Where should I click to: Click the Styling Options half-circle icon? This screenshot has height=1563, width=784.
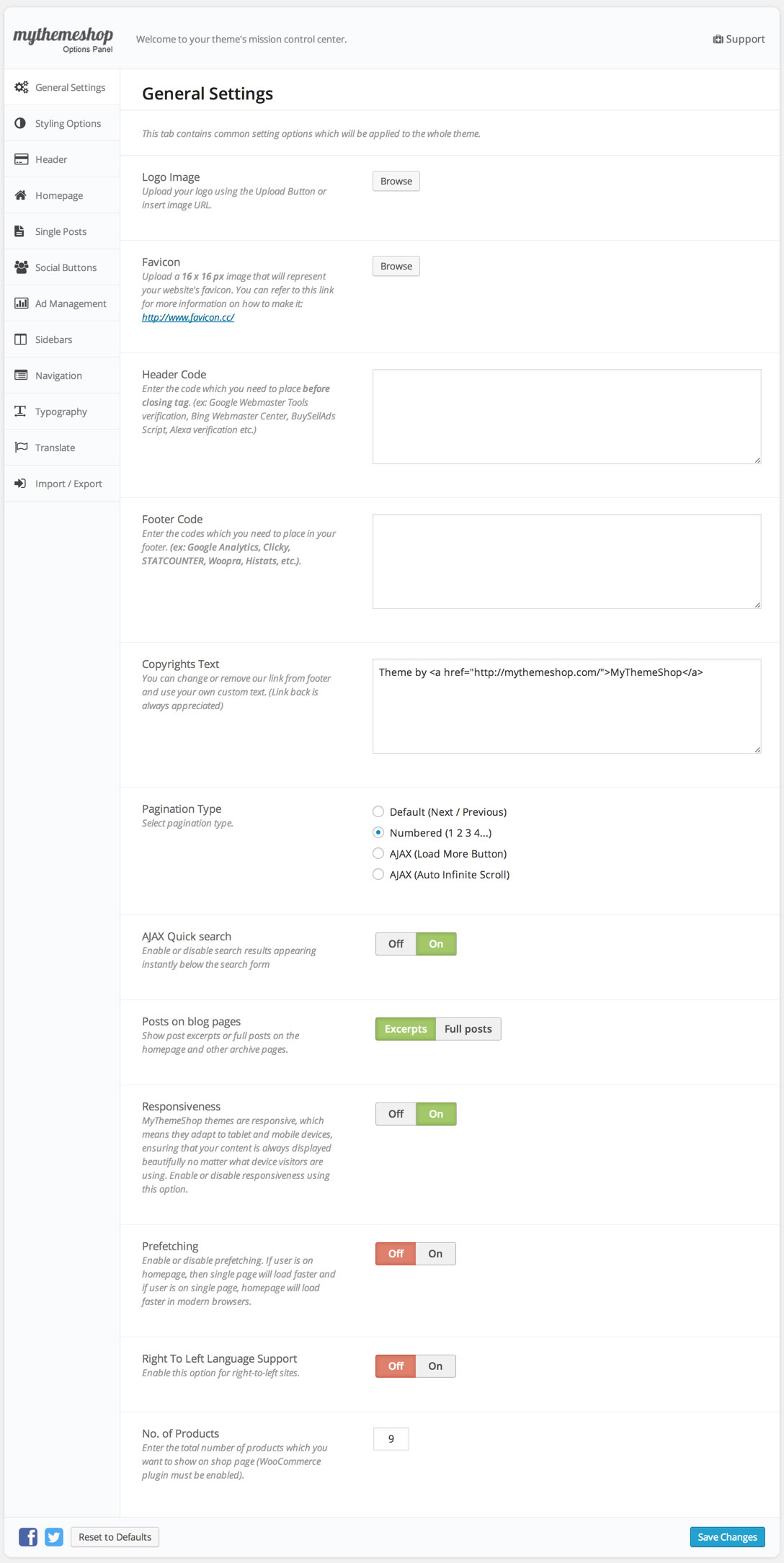point(21,123)
